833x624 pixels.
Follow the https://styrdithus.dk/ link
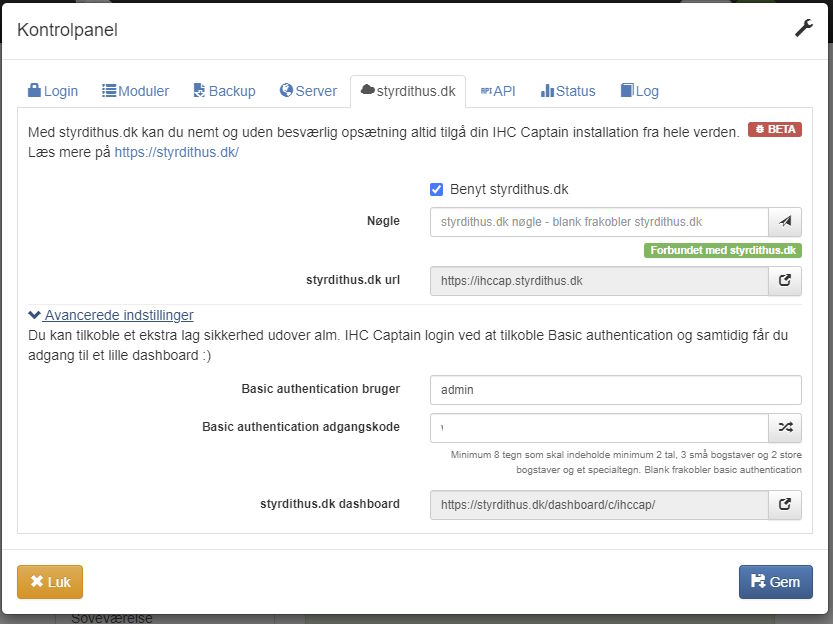coord(176,152)
